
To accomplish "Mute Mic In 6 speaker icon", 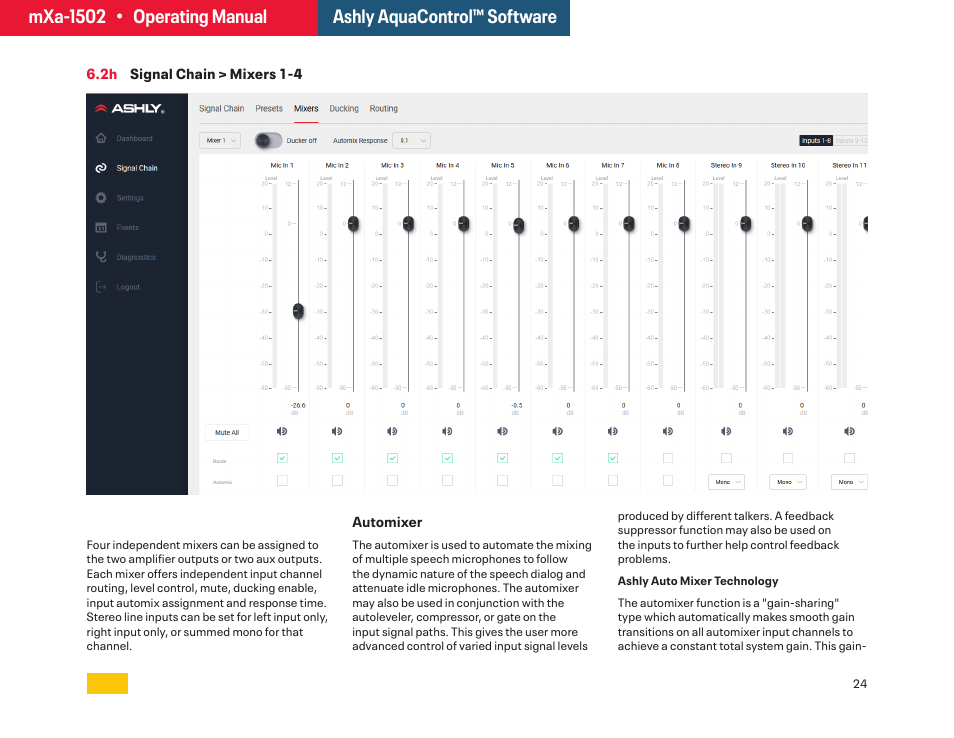I will (557, 431).
